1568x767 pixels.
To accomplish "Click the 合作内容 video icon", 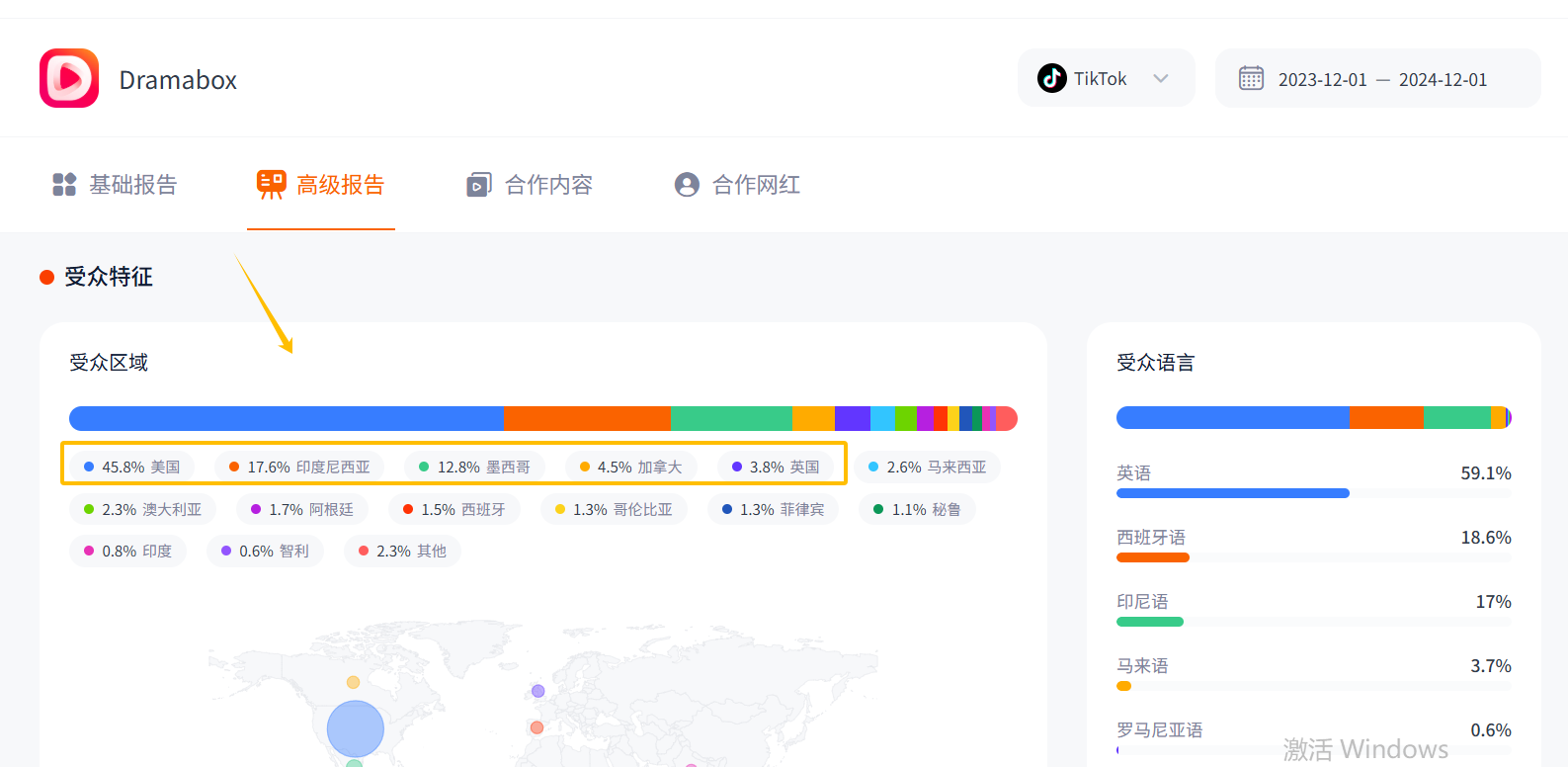I will coord(478,185).
